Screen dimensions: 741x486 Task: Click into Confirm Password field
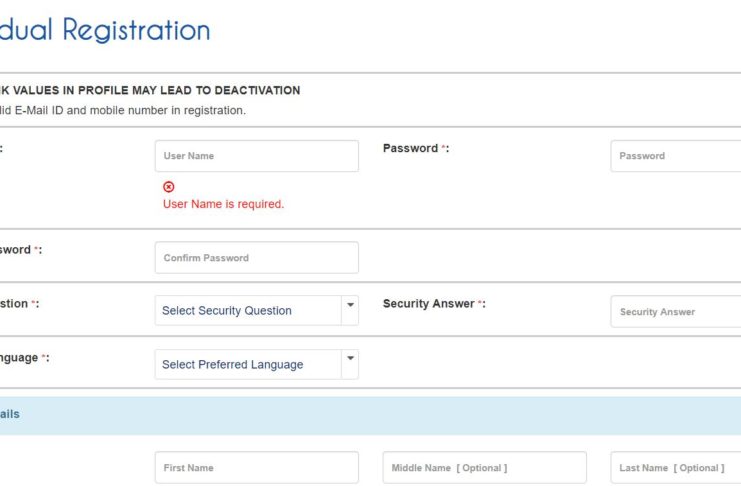pos(256,258)
